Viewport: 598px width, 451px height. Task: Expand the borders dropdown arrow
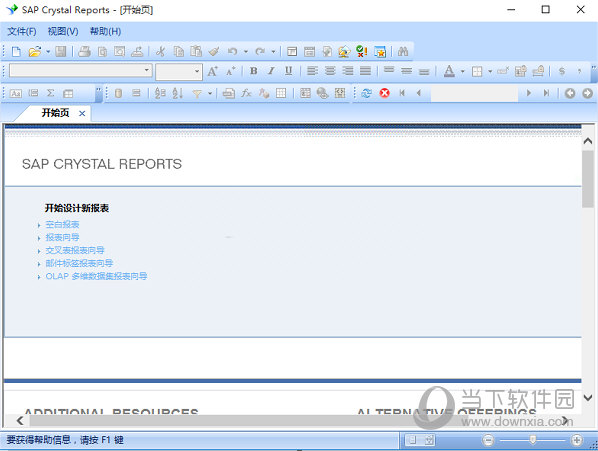(x=490, y=71)
